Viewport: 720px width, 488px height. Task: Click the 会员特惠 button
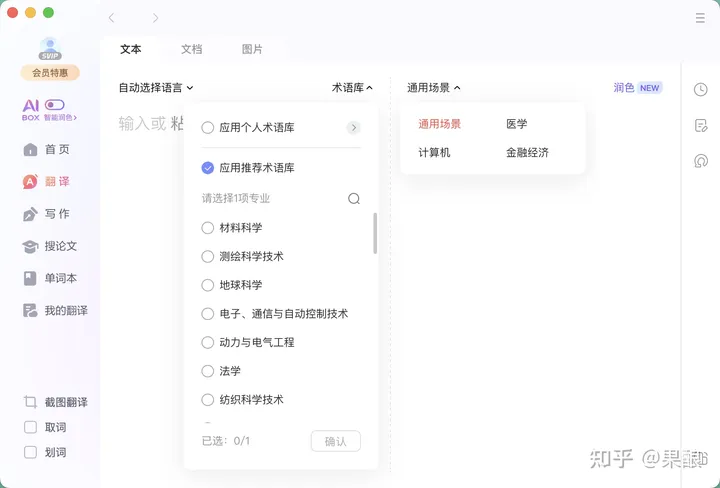(50, 73)
